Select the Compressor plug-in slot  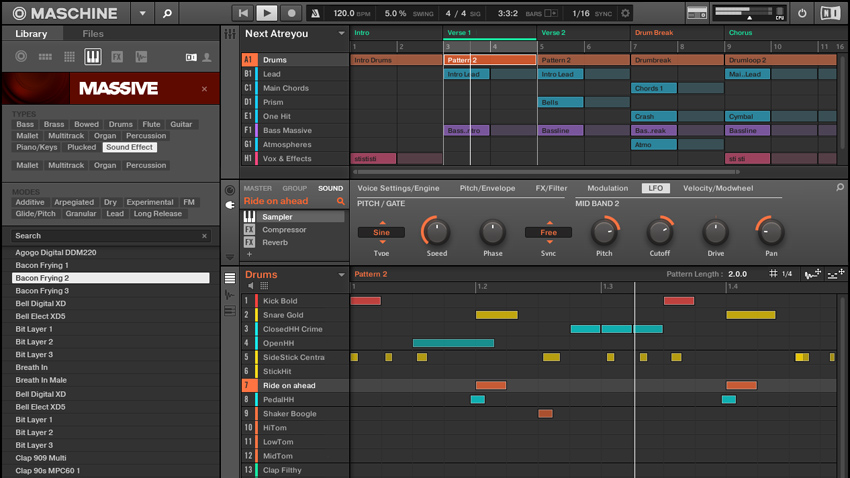[293, 230]
